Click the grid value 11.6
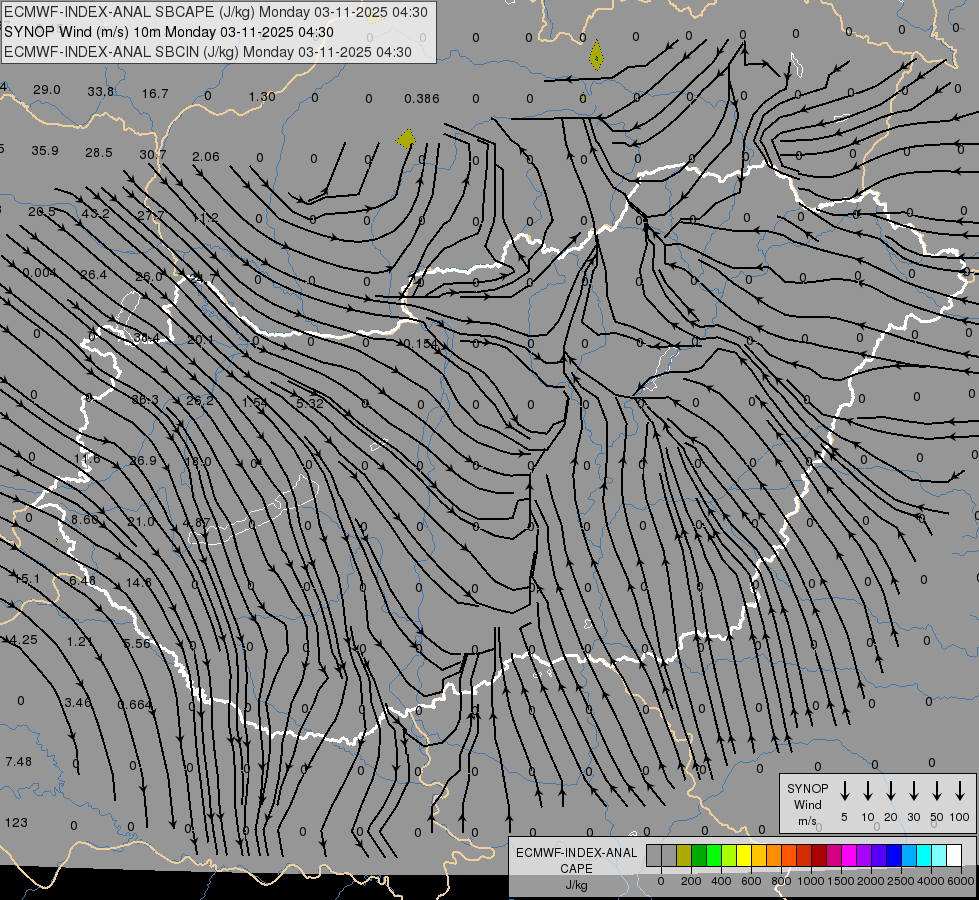This screenshot has width=979, height=900. pos(87,459)
